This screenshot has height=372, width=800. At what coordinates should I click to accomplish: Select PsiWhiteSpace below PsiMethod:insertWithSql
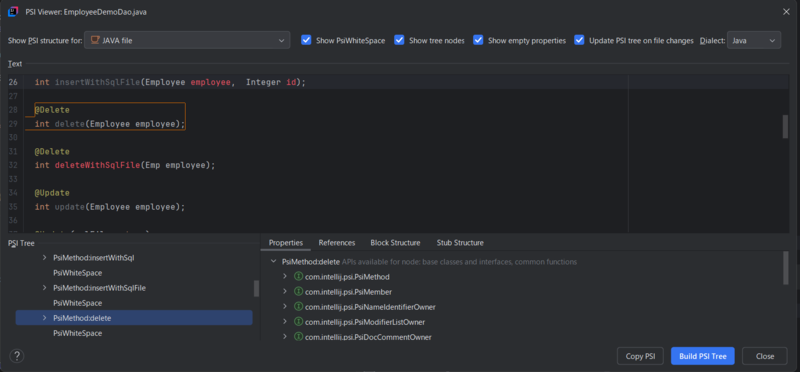pyautogui.click(x=78, y=273)
